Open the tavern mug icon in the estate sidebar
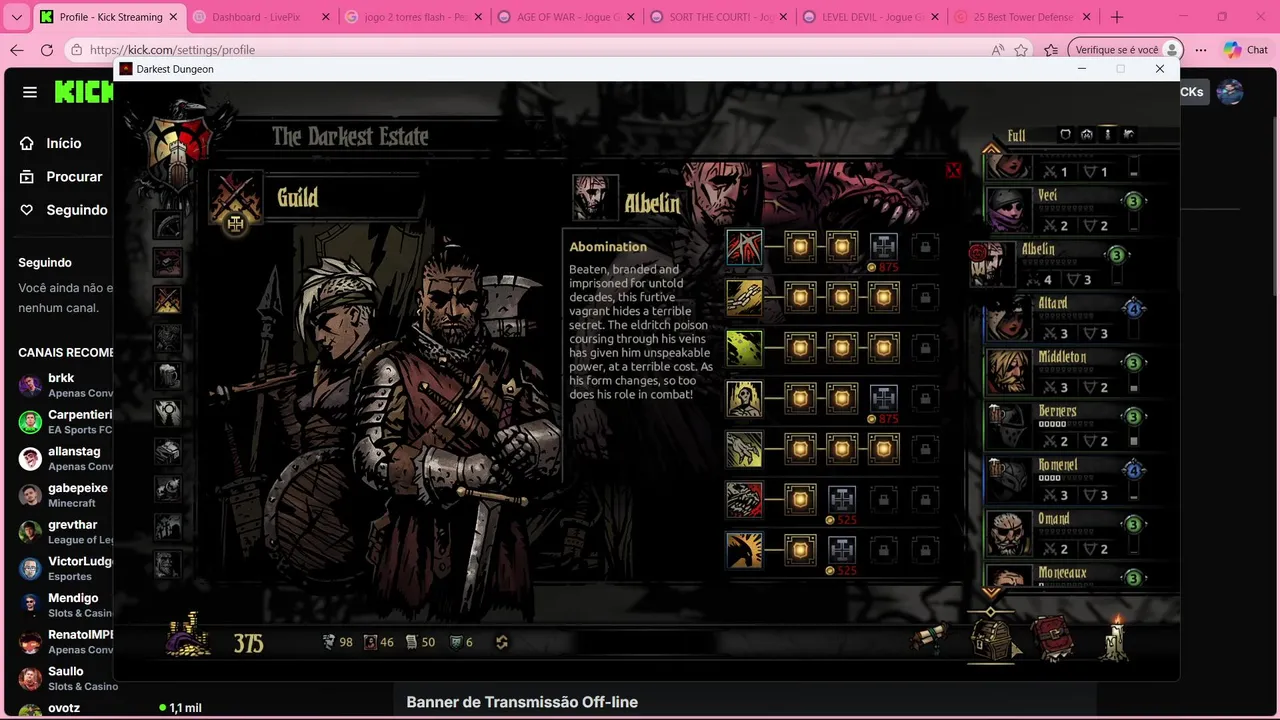The width and height of the screenshot is (1280, 720). 167,376
